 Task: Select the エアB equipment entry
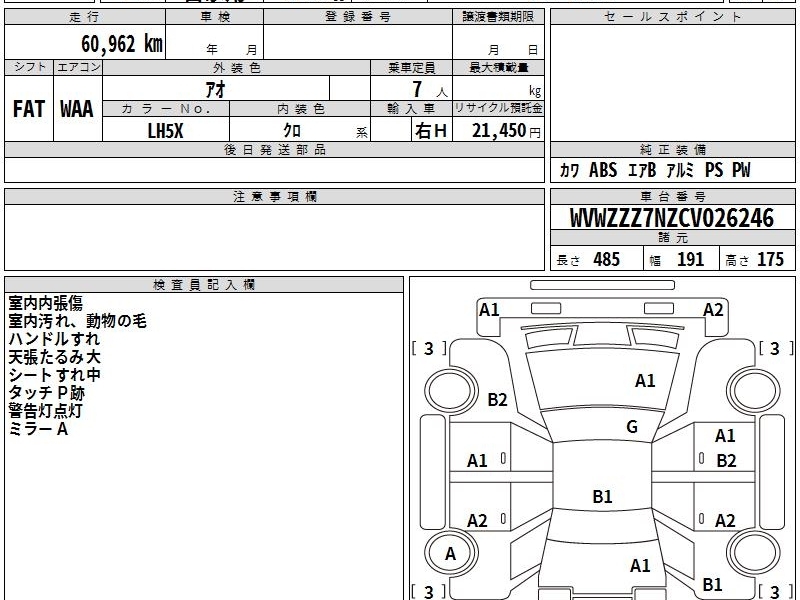(642, 170)
